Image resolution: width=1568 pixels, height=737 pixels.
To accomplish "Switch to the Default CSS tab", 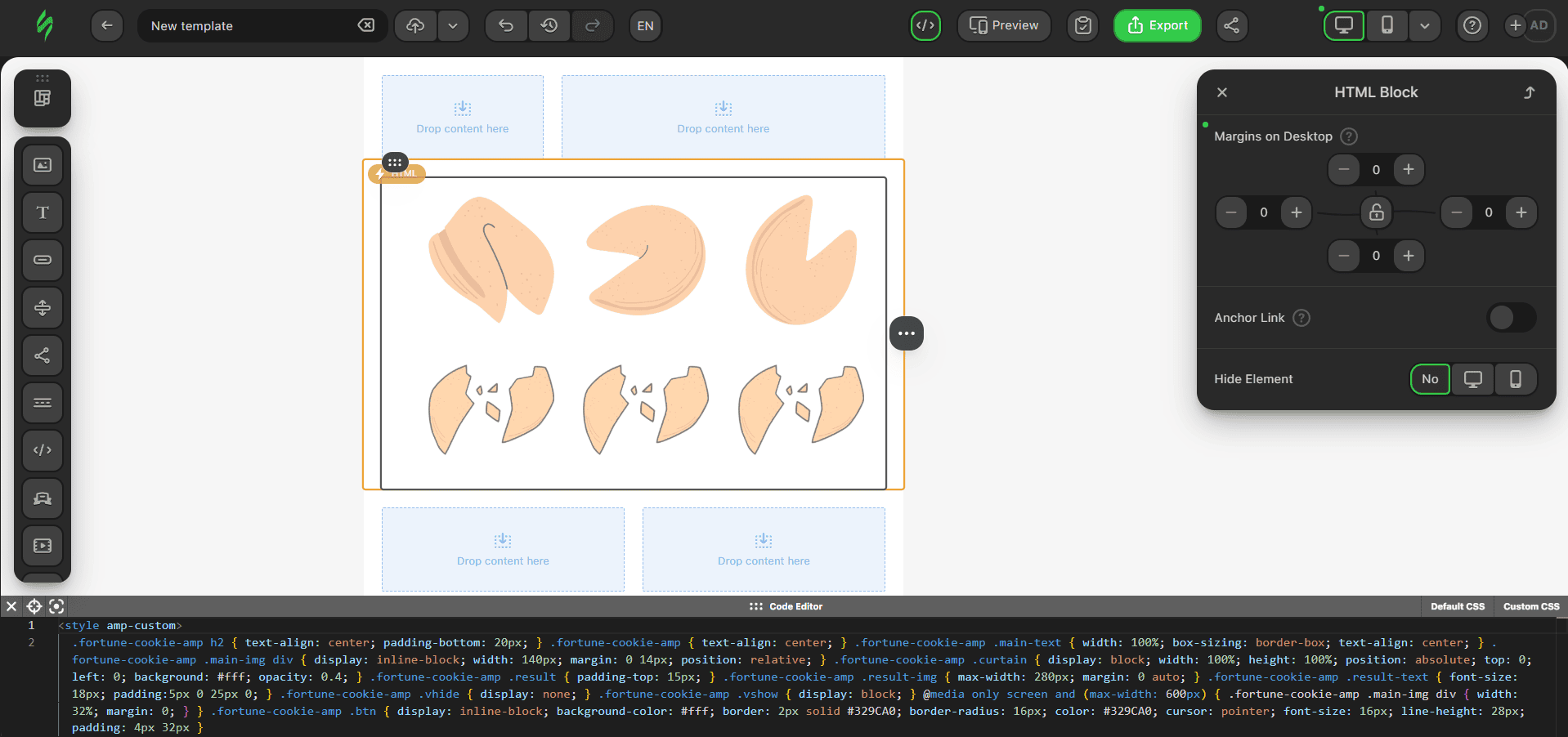I will pyautogui.click(x=1457, y=606).
